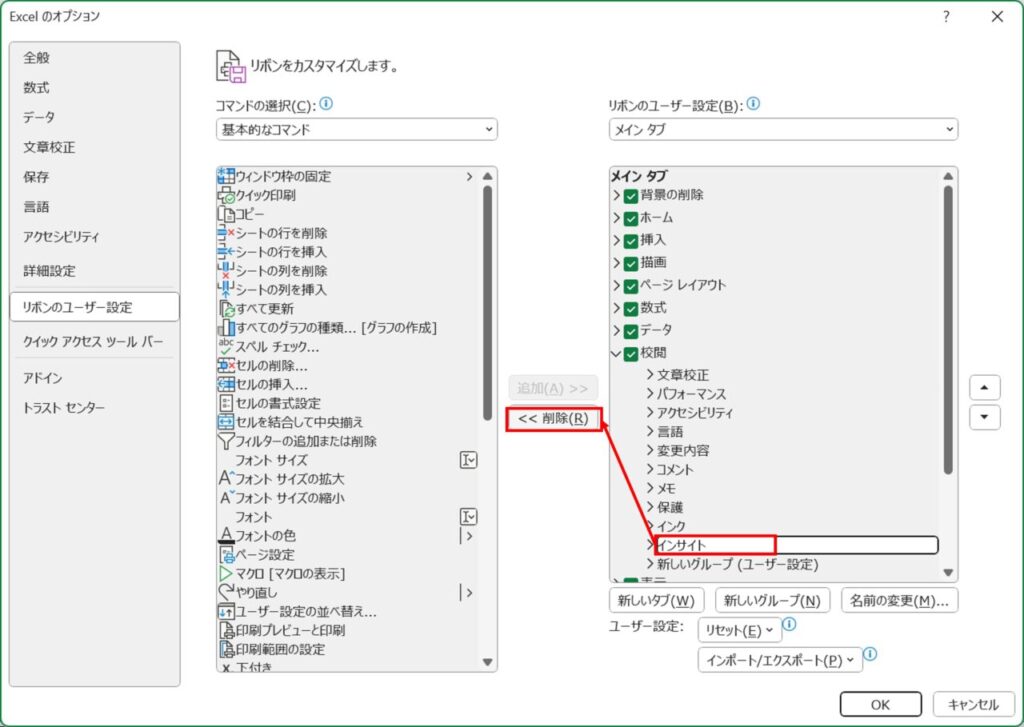Click the info icon beside コマンドの選択
Image resolution: width=1024 pixels, height=727 pixels.
pyautogui.click(x=326, y=103)
